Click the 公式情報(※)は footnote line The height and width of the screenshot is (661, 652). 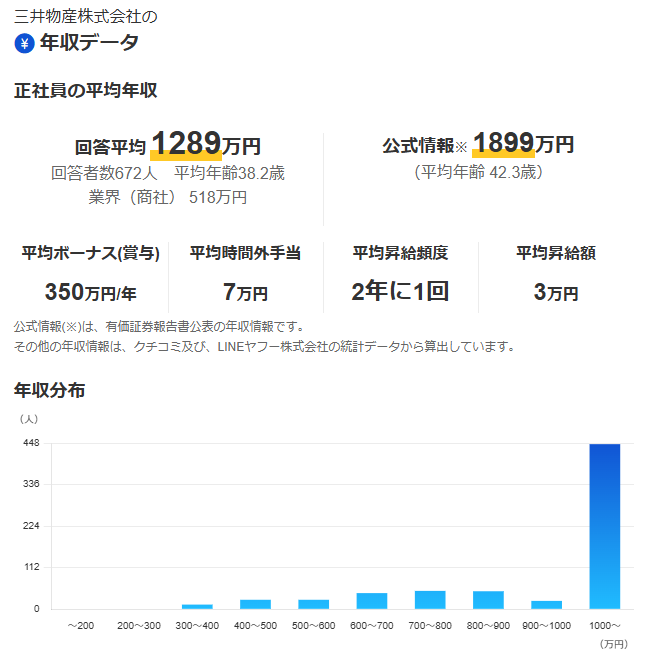click(159, 327)
